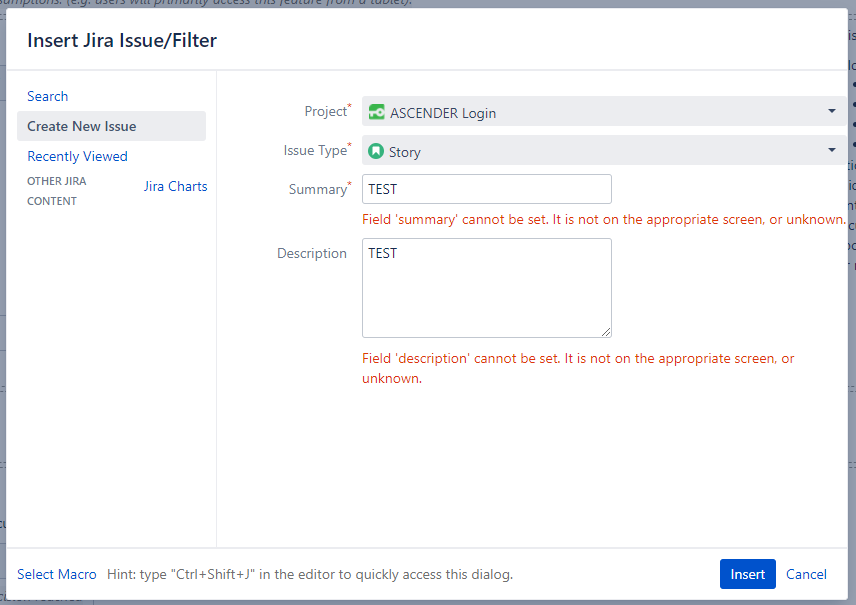The image size is (856, 605).
Task: Cancel the Insert Jira Issue dialog
Action: click(806, 574)
